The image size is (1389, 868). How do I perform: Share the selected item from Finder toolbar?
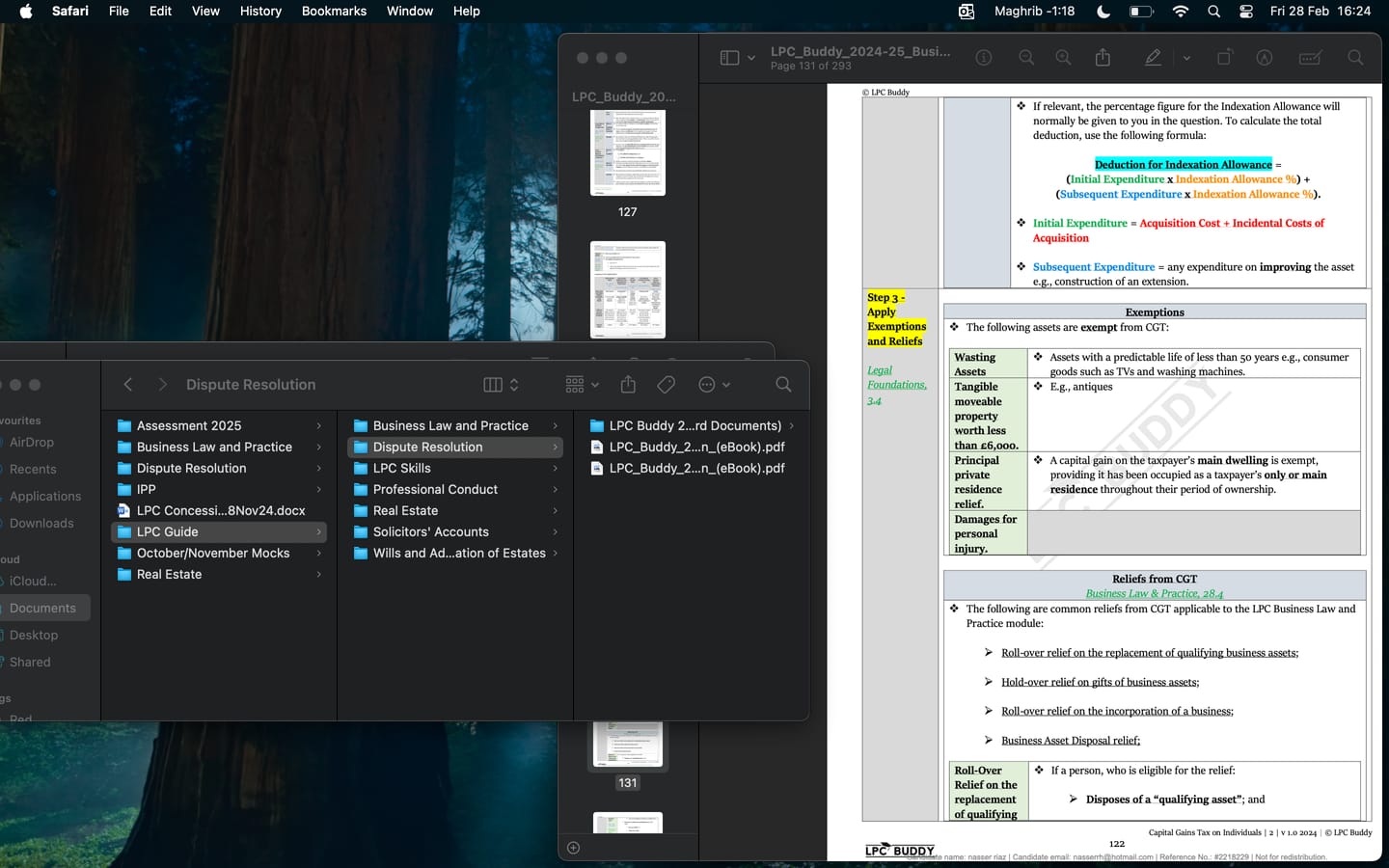point(628,385)
